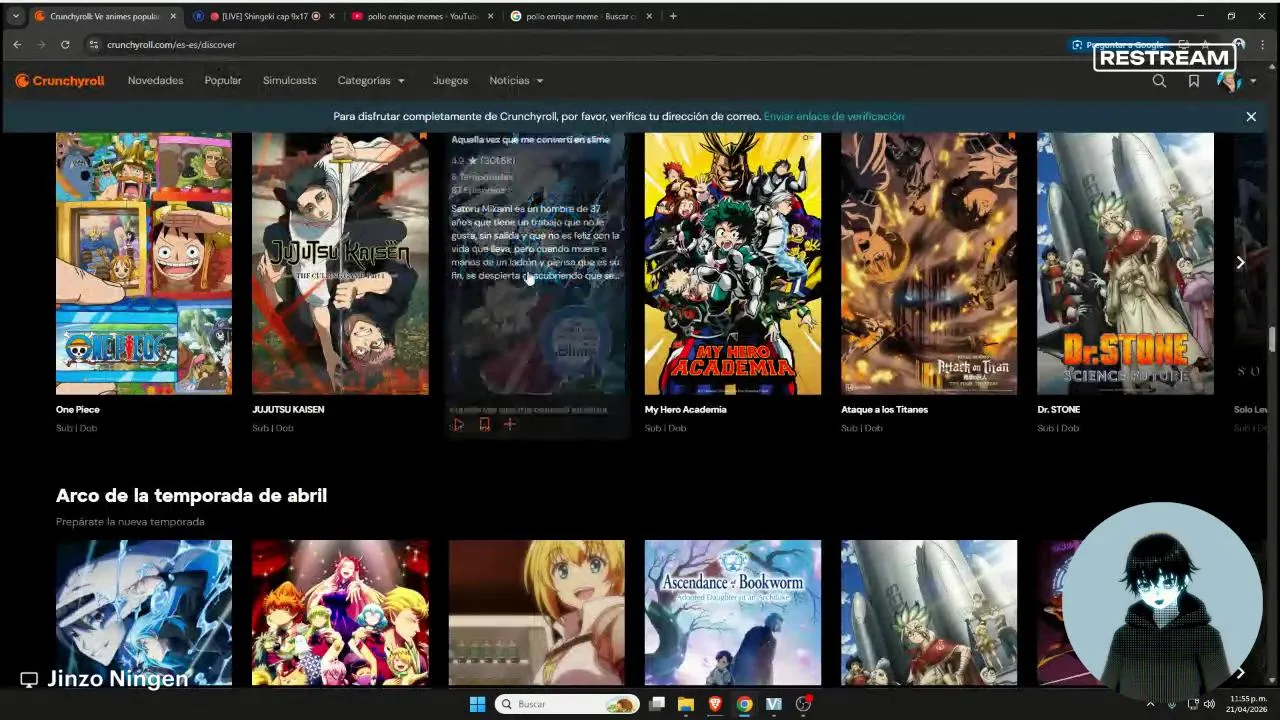Click the One Piece title text
This screenshot has height=720, width=1280.
coord(78,410)
